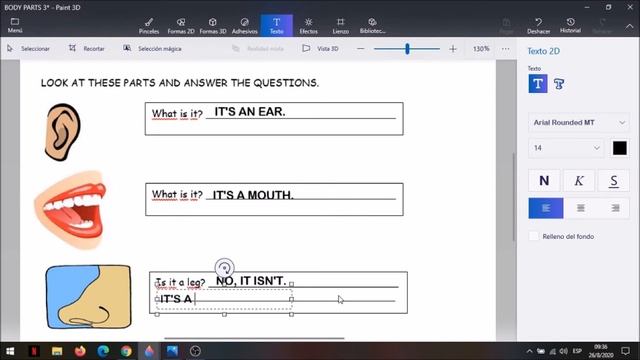Open the Formas 3D tab
This screenshot has width=640, height=360.
tap(213, 25)
